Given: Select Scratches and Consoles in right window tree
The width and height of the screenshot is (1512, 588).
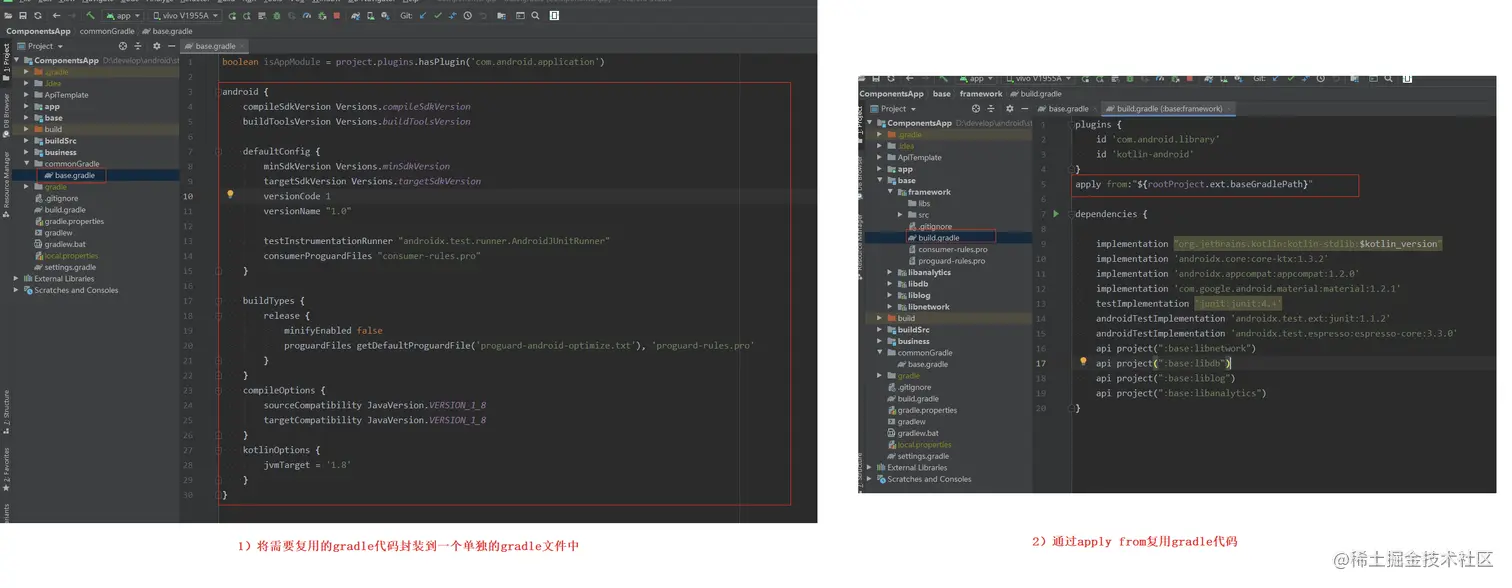Looking at the screenshot, I should 929,479.
